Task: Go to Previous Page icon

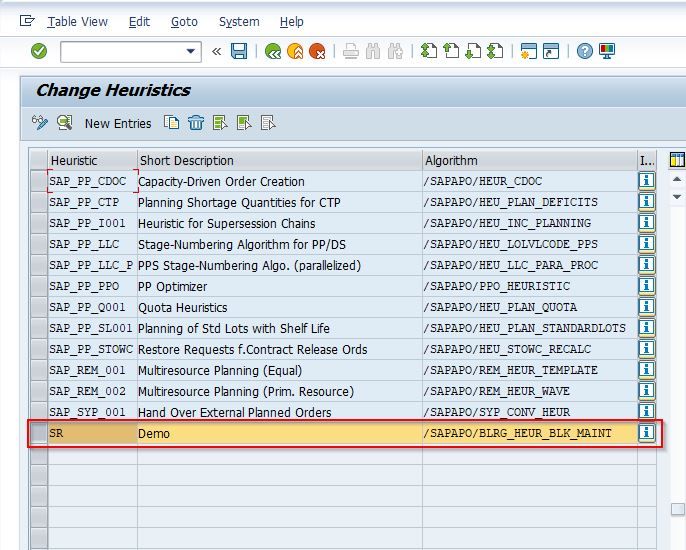Action: [x=451, y=51]
